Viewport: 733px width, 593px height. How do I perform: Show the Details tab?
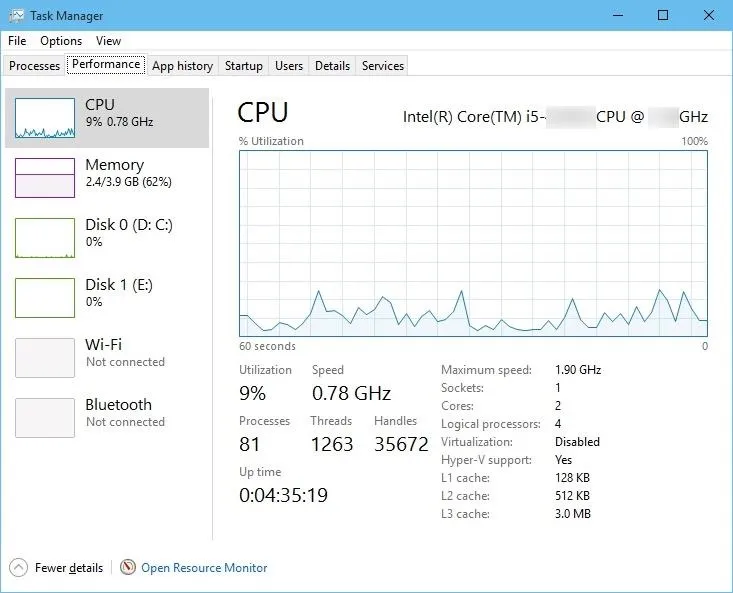coord(332,66)
